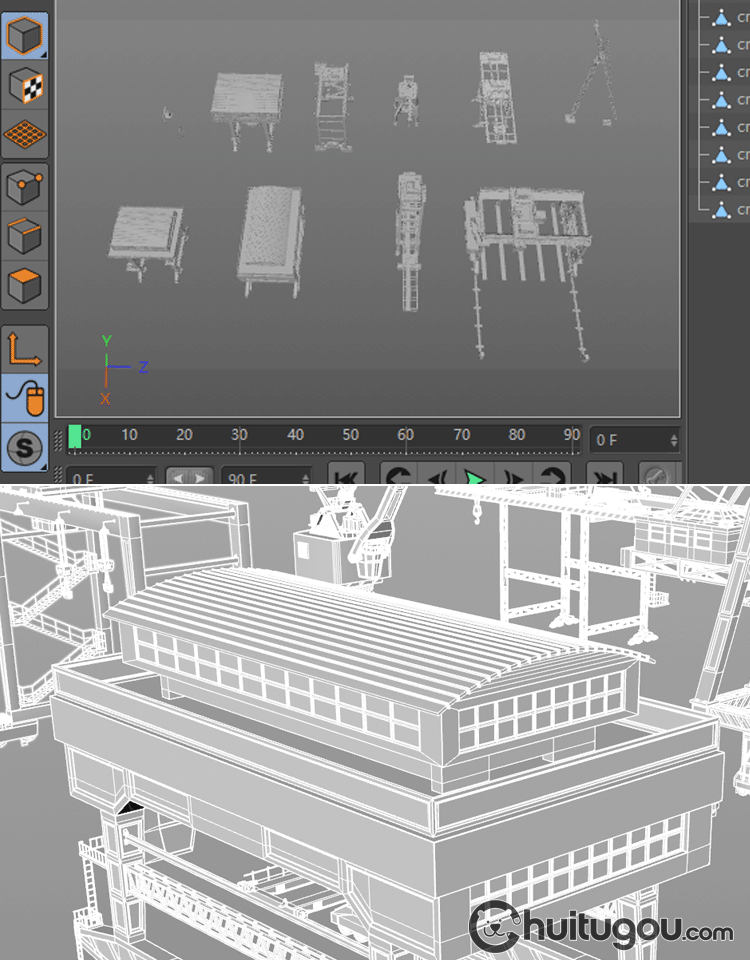Enable Points mode in left toolbar
The height and width of the screenshot is (960, 750).
coord(24,187)
